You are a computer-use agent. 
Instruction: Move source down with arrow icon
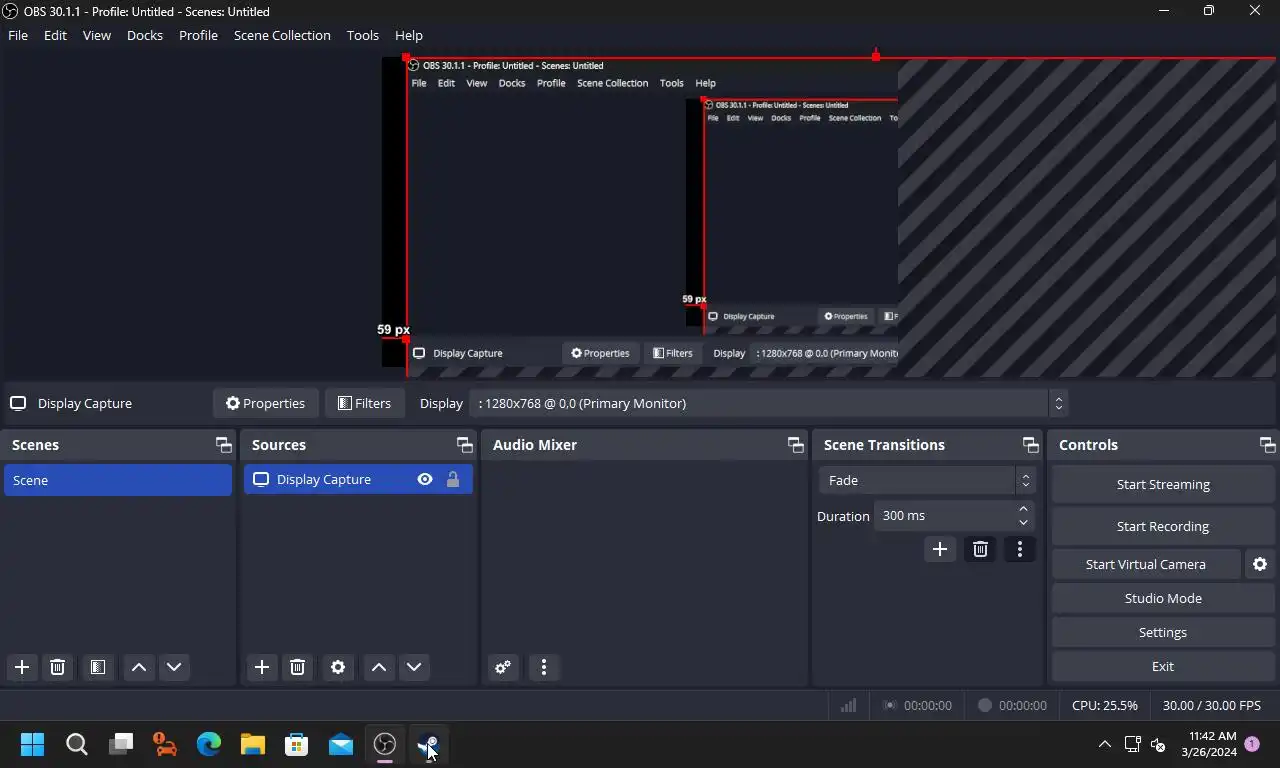[414, 667]
